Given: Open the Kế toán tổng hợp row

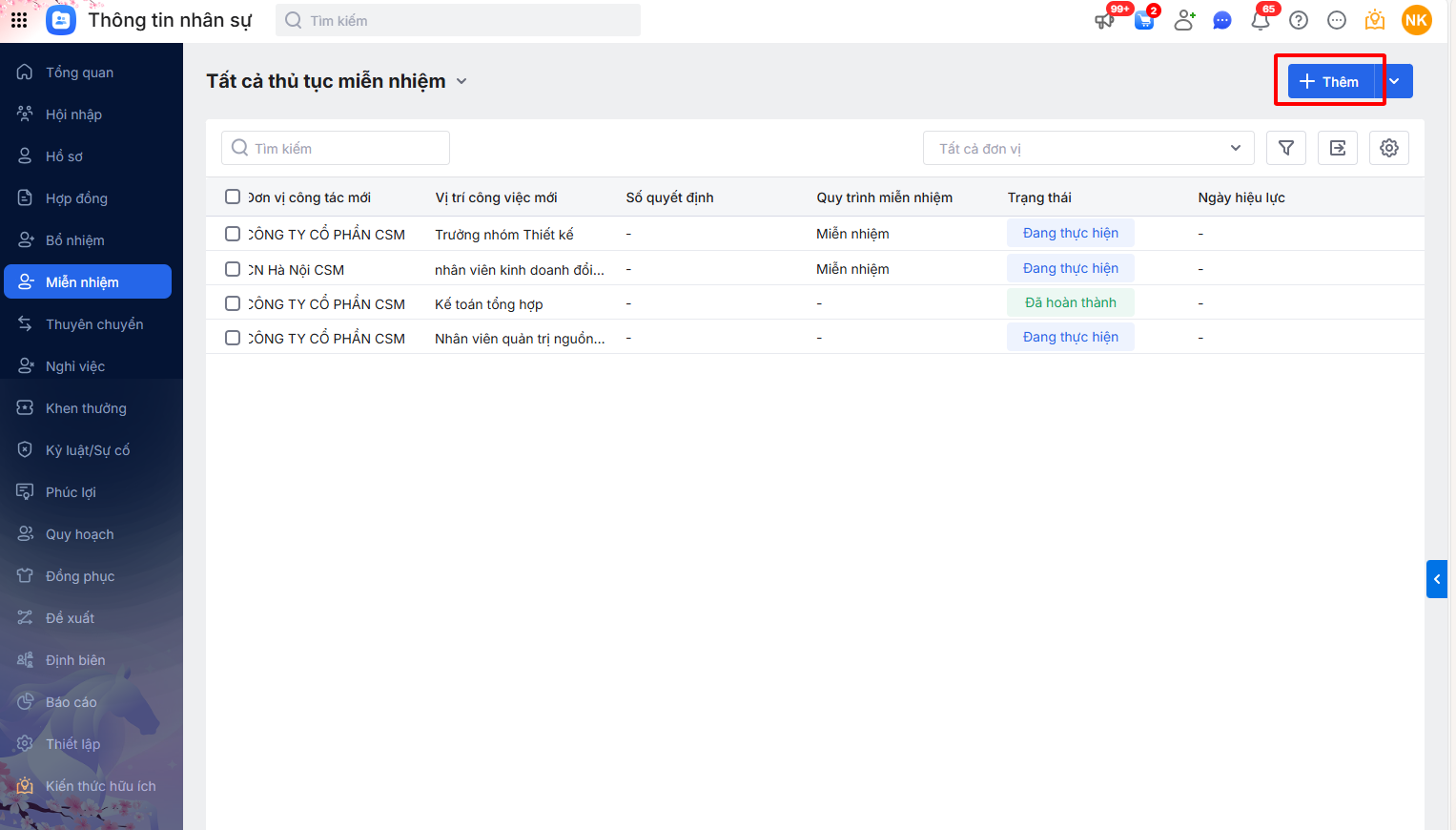Looking at the screenshot, I should 815,303.
